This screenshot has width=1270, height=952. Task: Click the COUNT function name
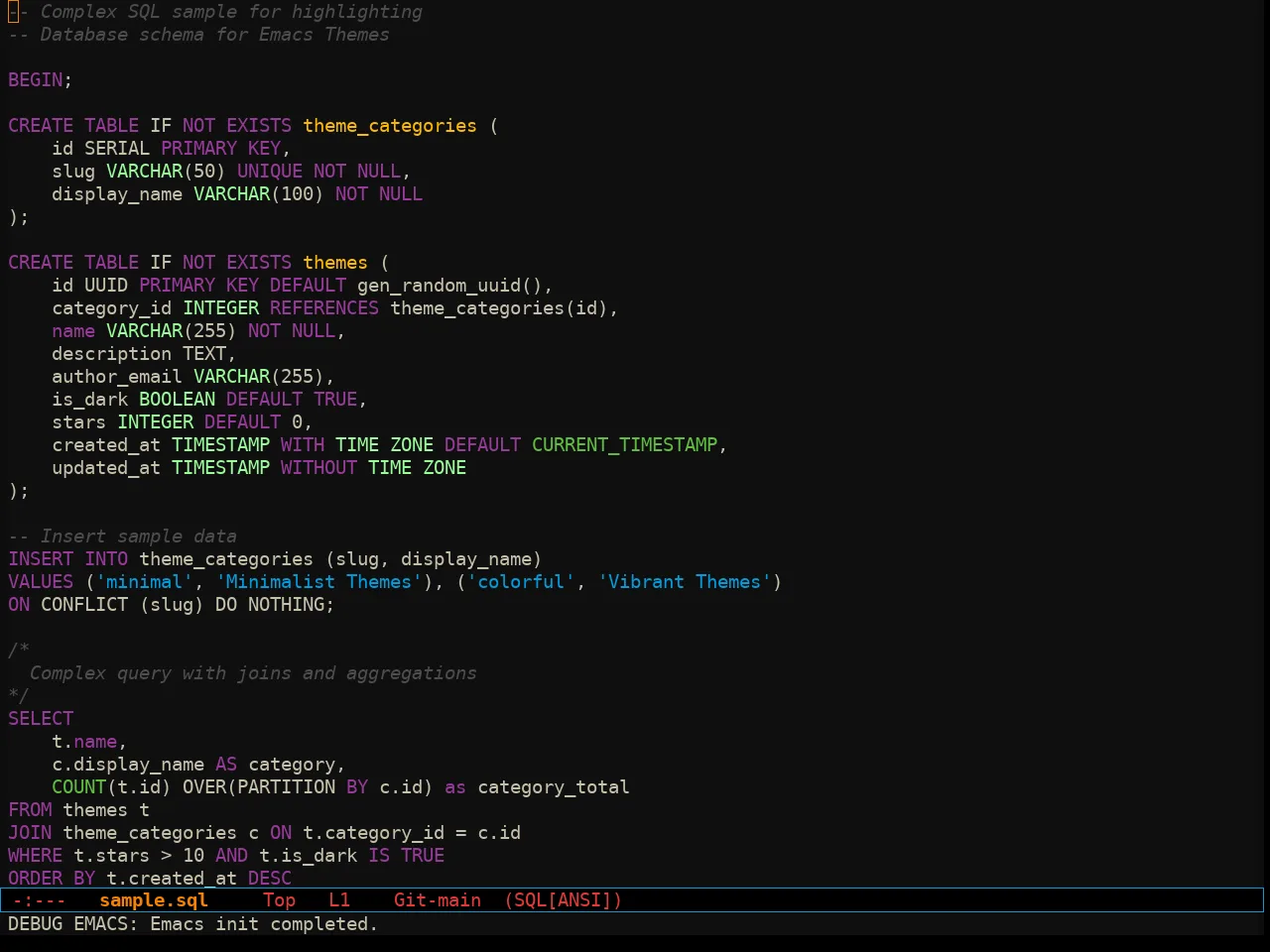point(78,787)
